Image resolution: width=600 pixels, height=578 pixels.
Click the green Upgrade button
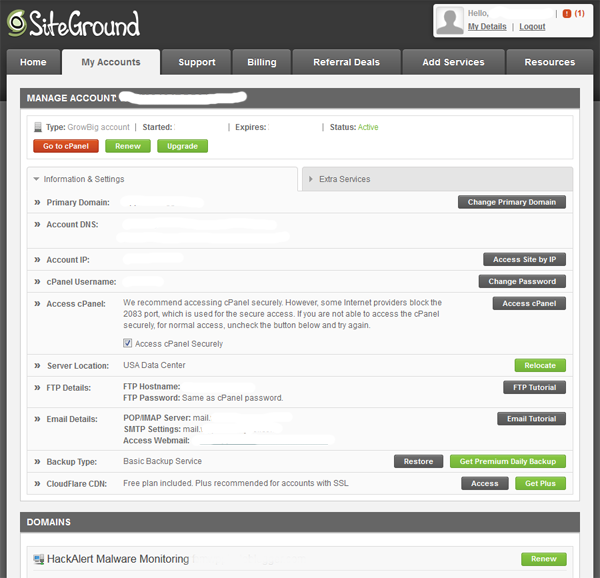point(183,146)
